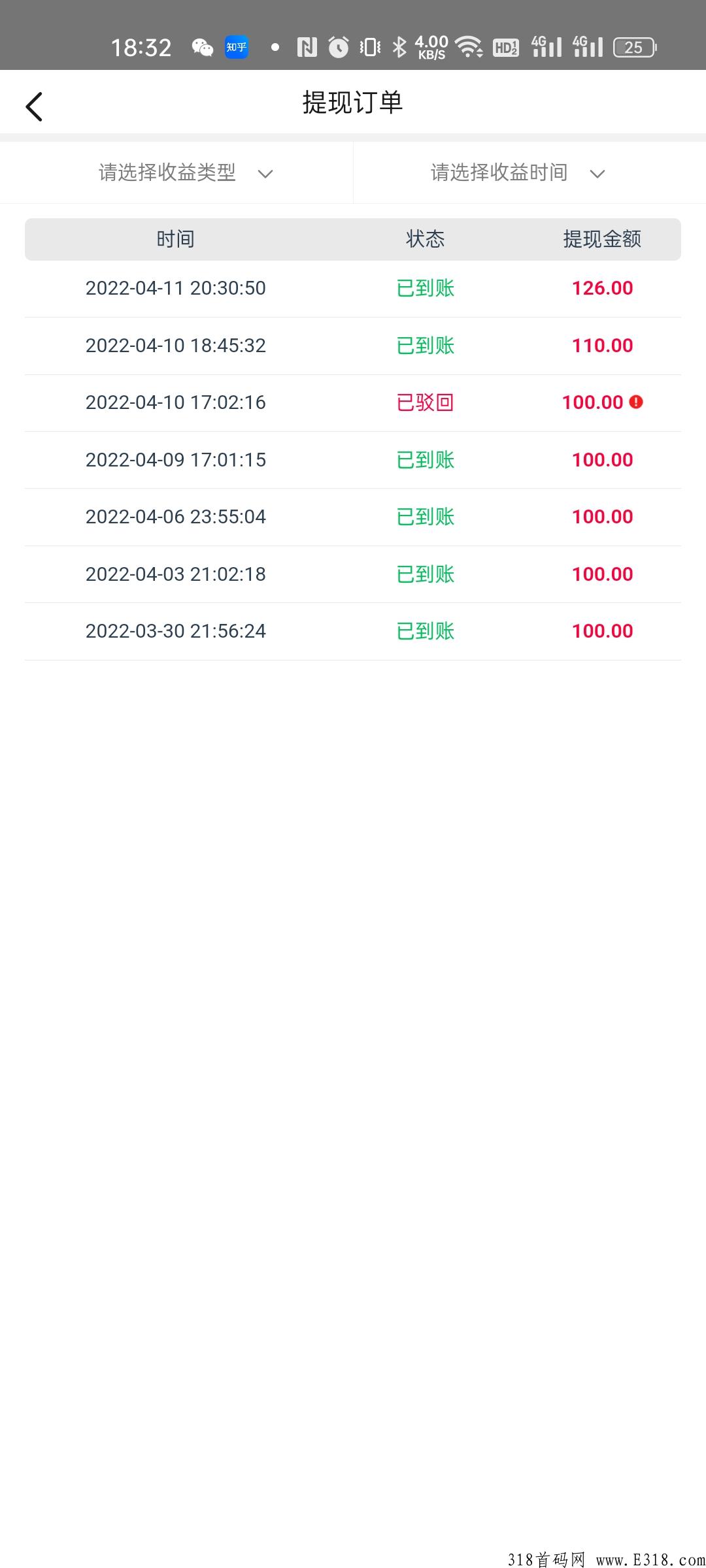Select the 时间 column header

point(175,239)
